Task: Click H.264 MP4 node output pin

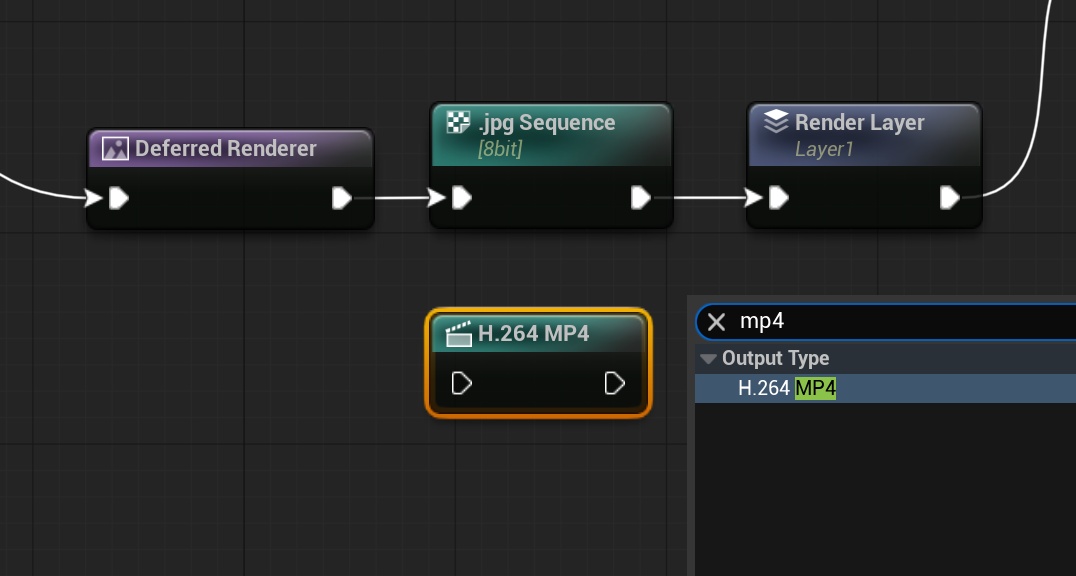Action: click(615, 383)
